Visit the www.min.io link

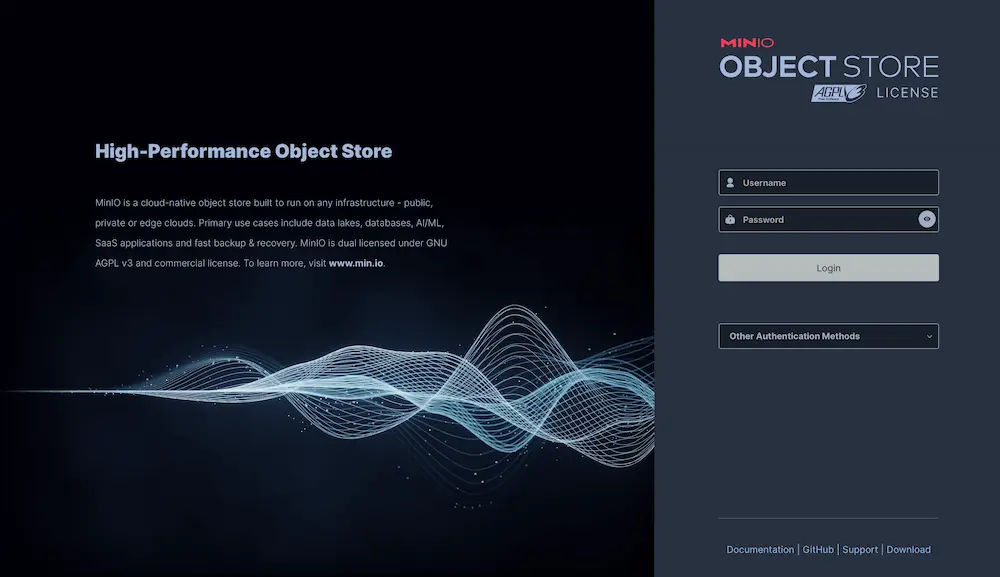point(356,264)
